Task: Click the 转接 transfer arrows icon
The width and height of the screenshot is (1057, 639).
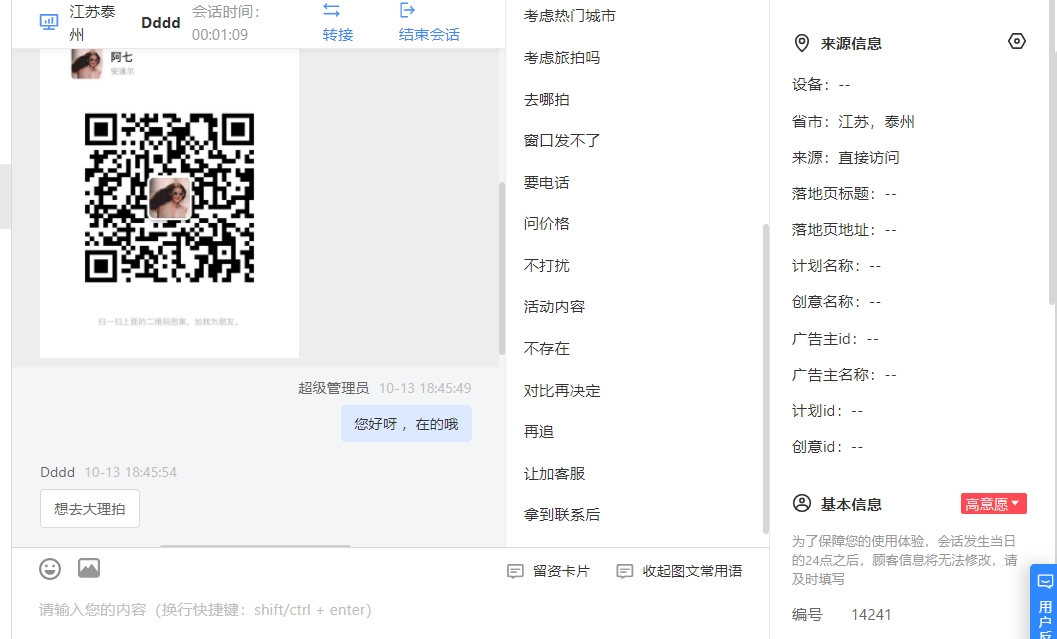Action: click(x=331, y=10)
